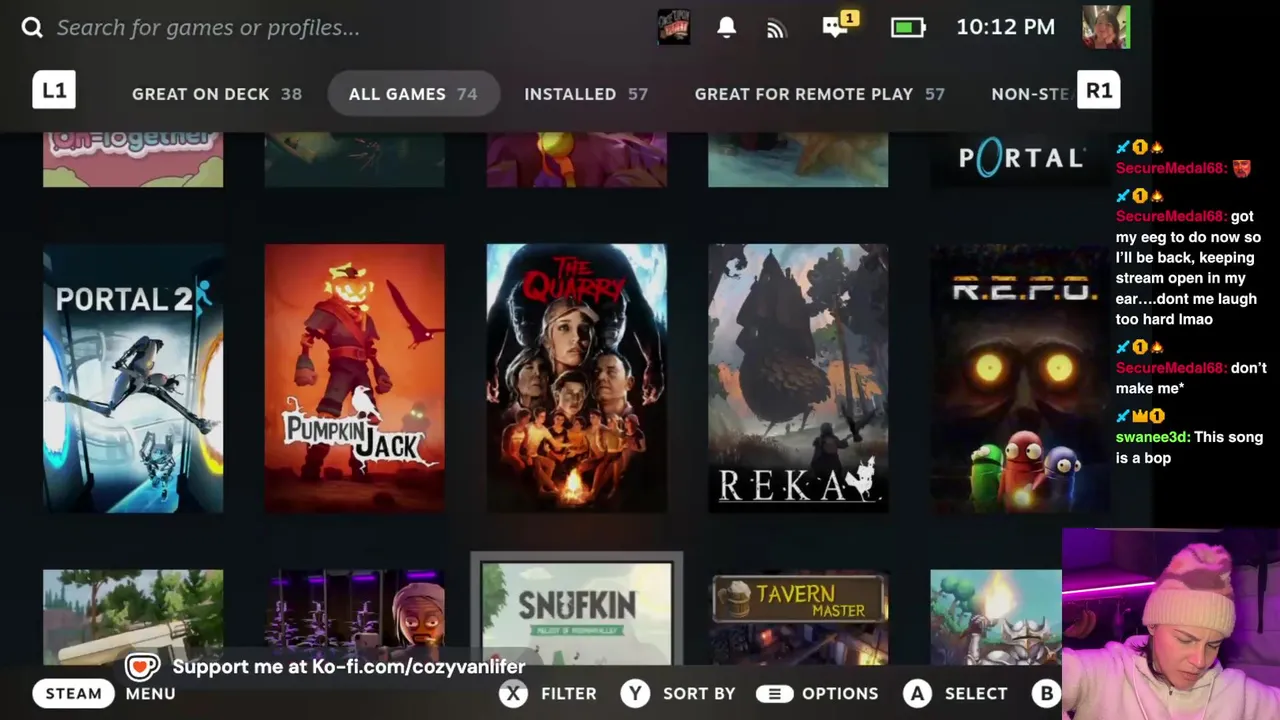The width and height of the screenshot is (1280, 720).
Task: Click the SELECT label in footer
Action: click(x=976, y=693)
